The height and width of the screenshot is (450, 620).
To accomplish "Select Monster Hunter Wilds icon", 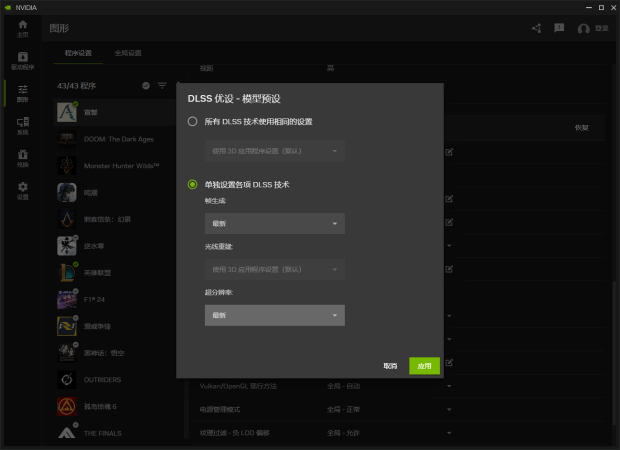I will (67, 166).
